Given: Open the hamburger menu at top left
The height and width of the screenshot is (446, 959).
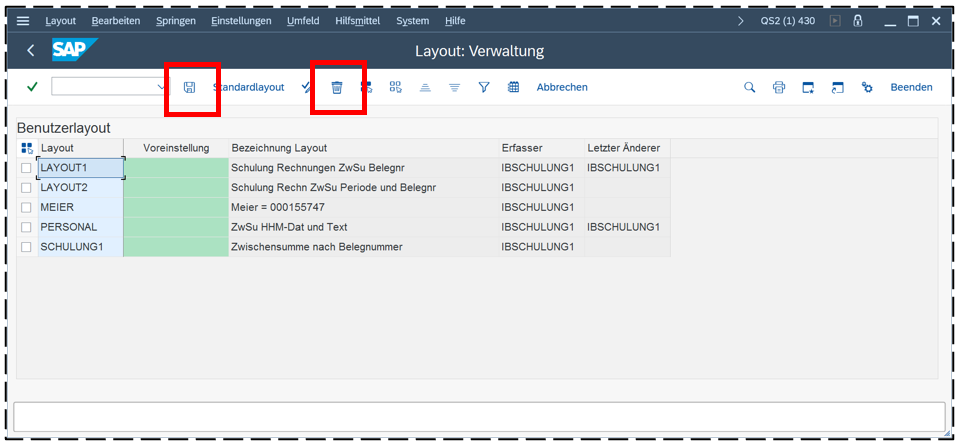Looking at the screenshot, I should click(x=23, y=21).
